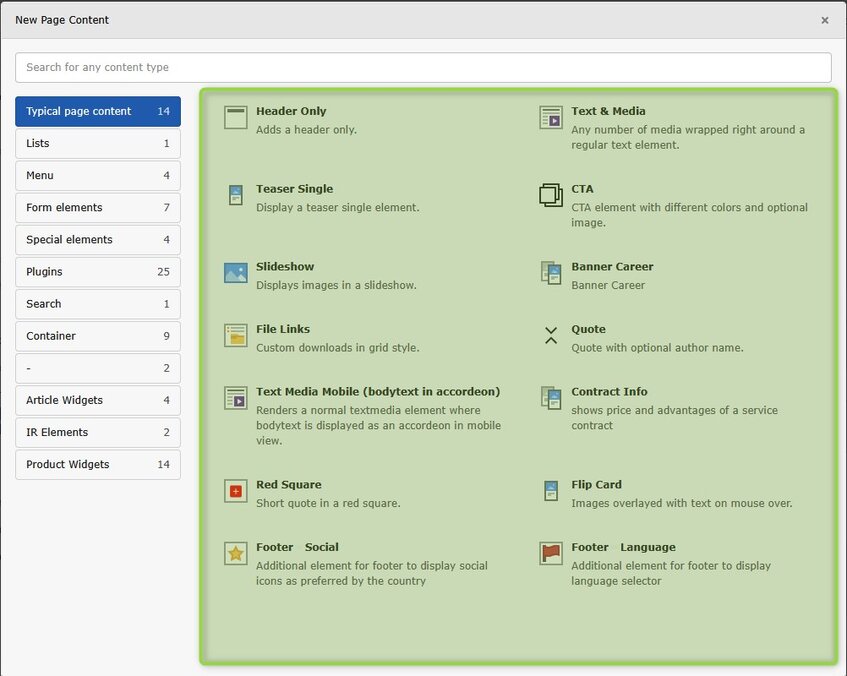Open the Form elements category
This screenshot has width=847, height=676.
(x=98, y=208)
